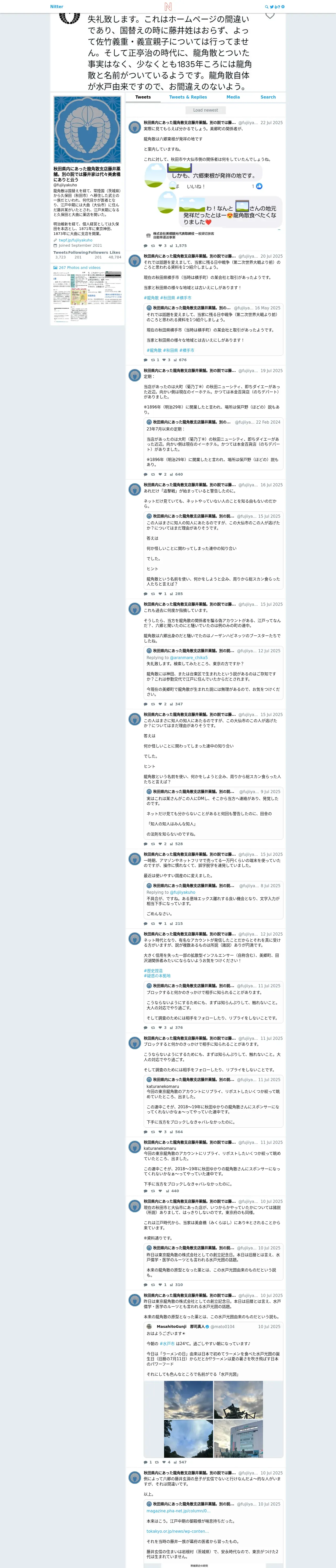Open the twpf.jp/fujiiyakuho profile link
The image size is (336, 1568).
(76, 240)
